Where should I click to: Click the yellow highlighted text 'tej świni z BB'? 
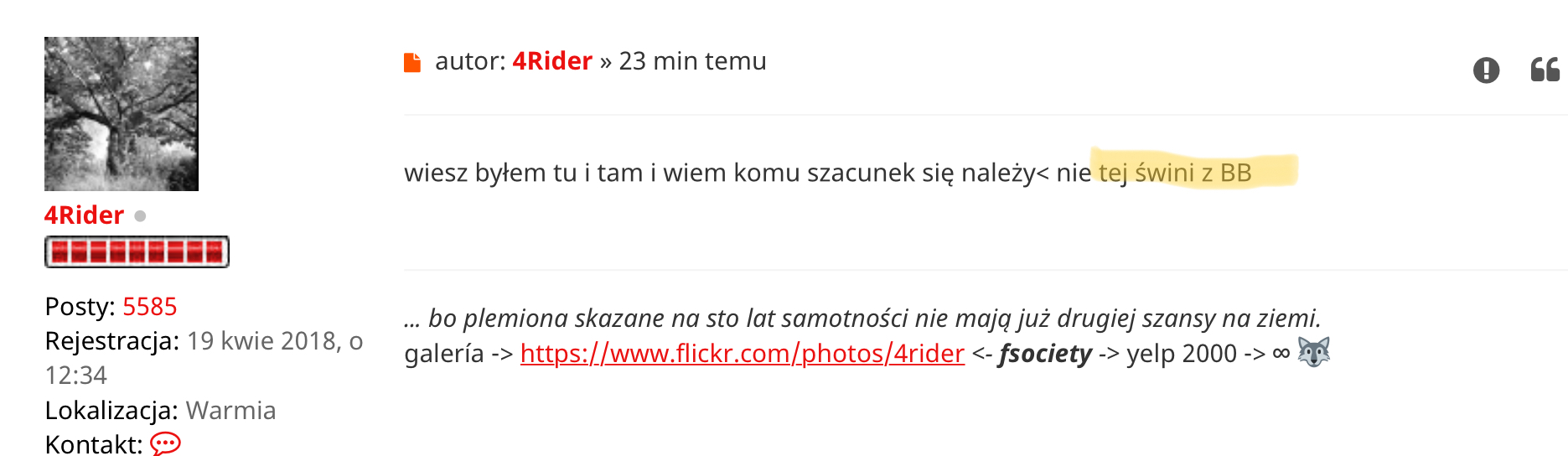point(1175,173)
